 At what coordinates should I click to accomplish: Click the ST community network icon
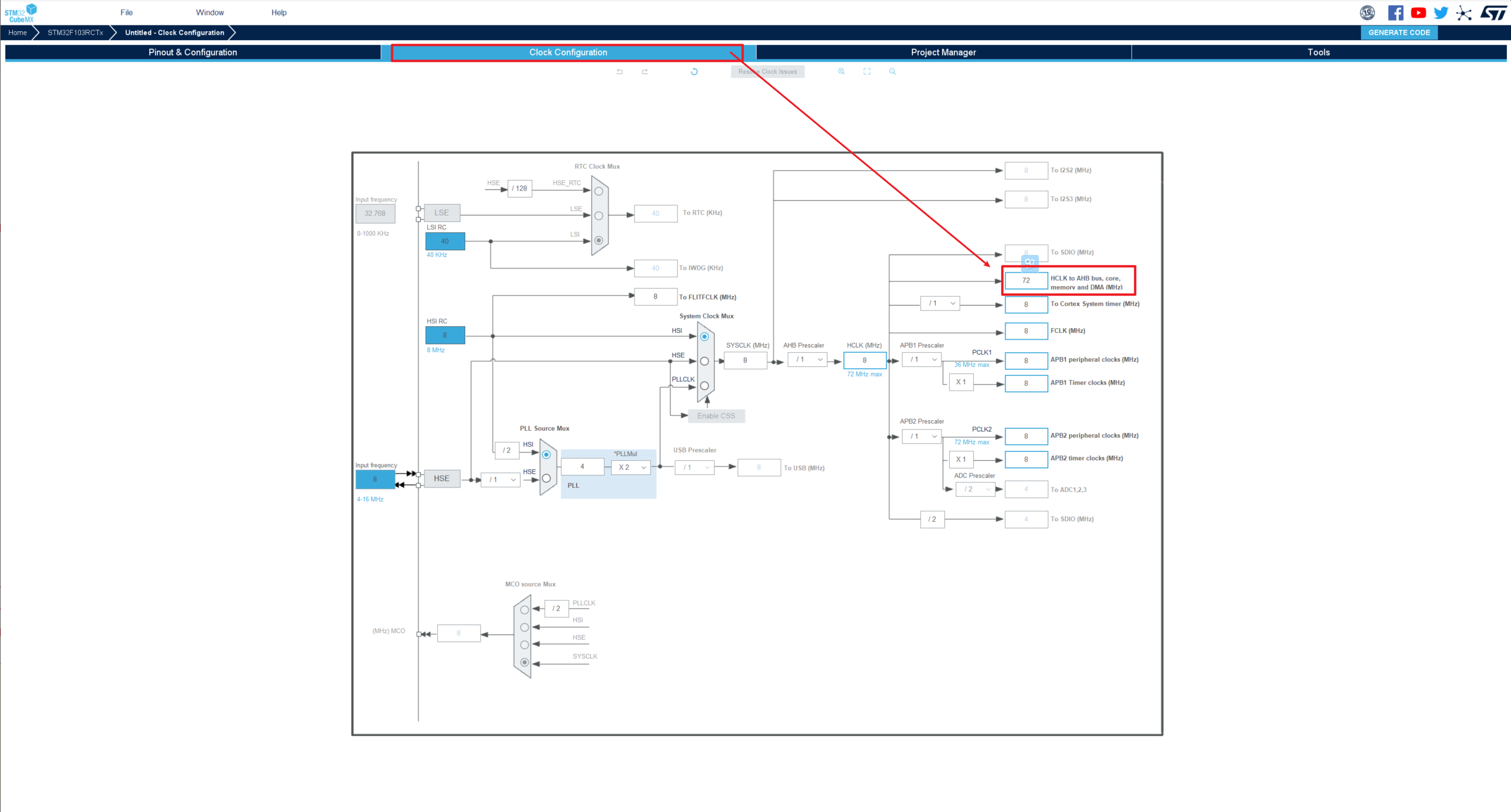click(1464, 13)
